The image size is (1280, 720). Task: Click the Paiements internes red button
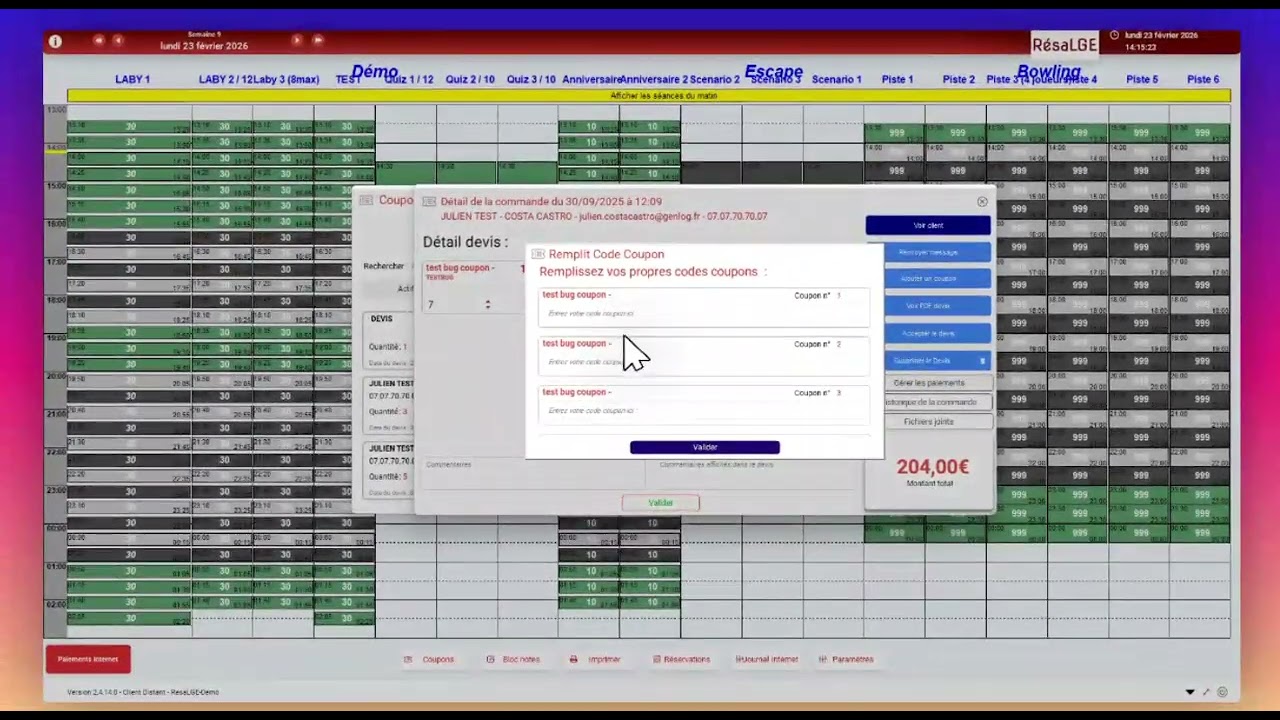tap(88, 659)
